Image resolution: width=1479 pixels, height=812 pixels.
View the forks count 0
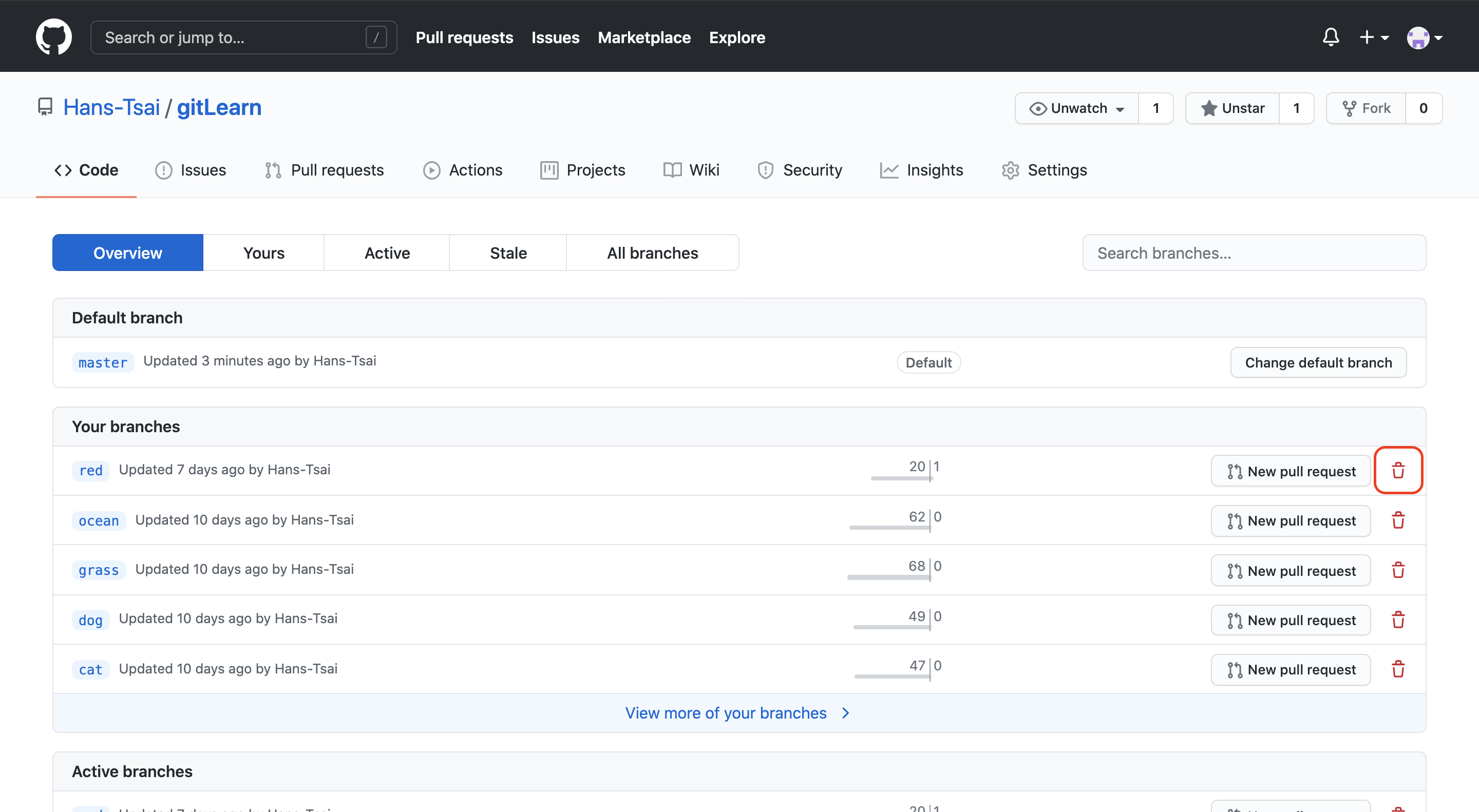click(1424, 108)
